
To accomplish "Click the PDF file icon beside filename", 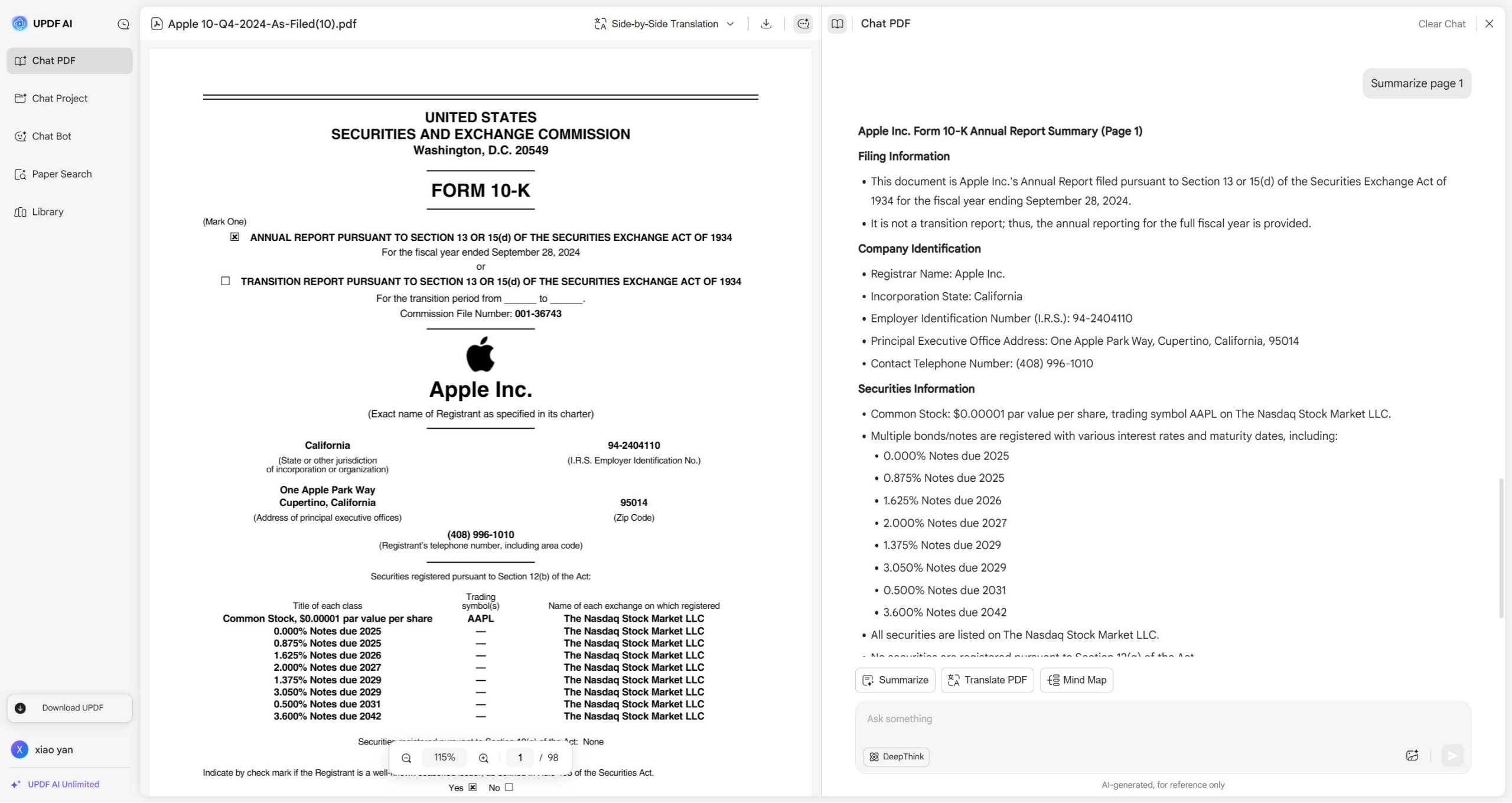I will point(157,24).
